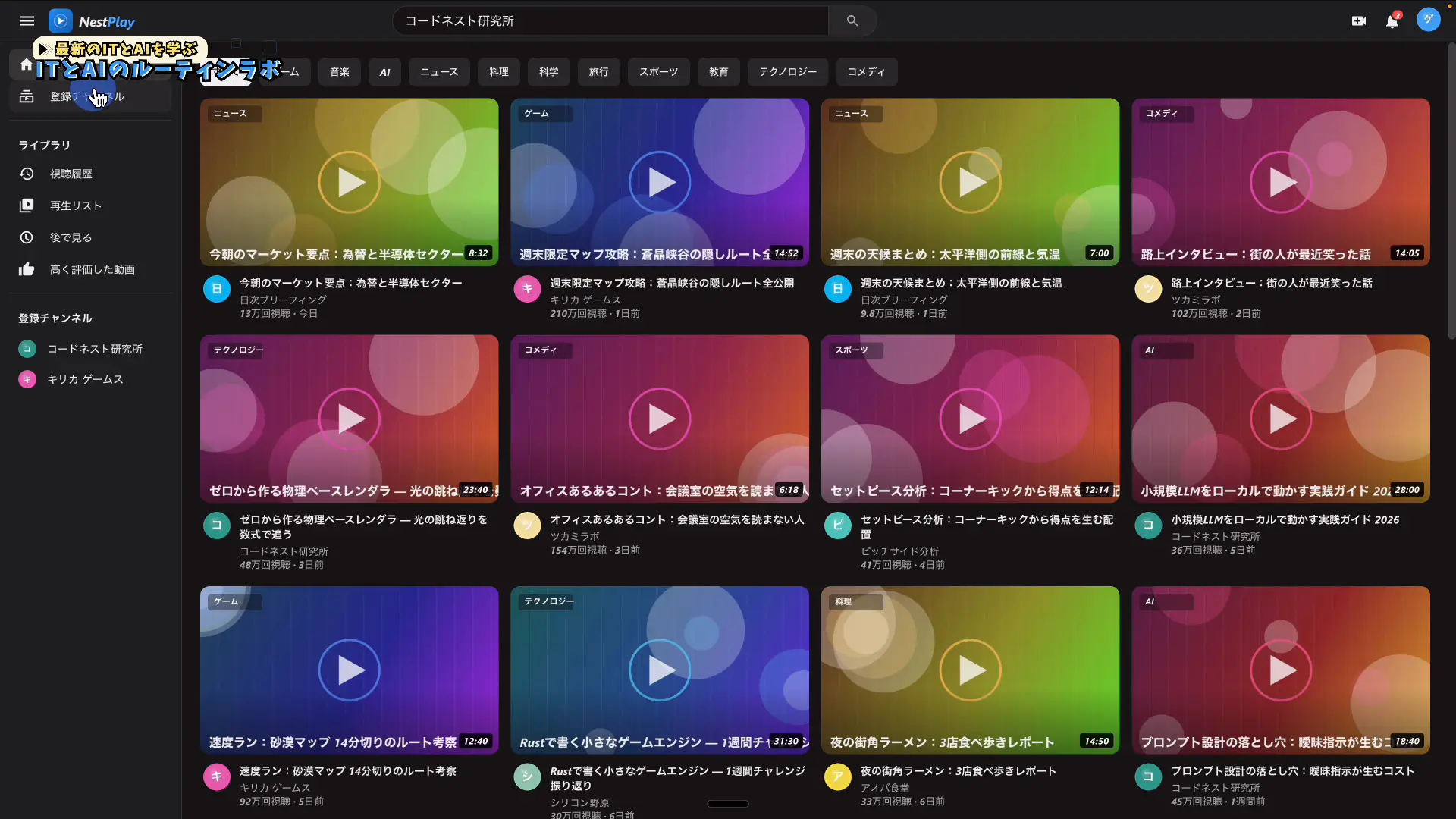Click アオバ食堂 avatar beside 夜の街角ラーメン
Screen dimensions: 1456x819
[x=838, y=777]
